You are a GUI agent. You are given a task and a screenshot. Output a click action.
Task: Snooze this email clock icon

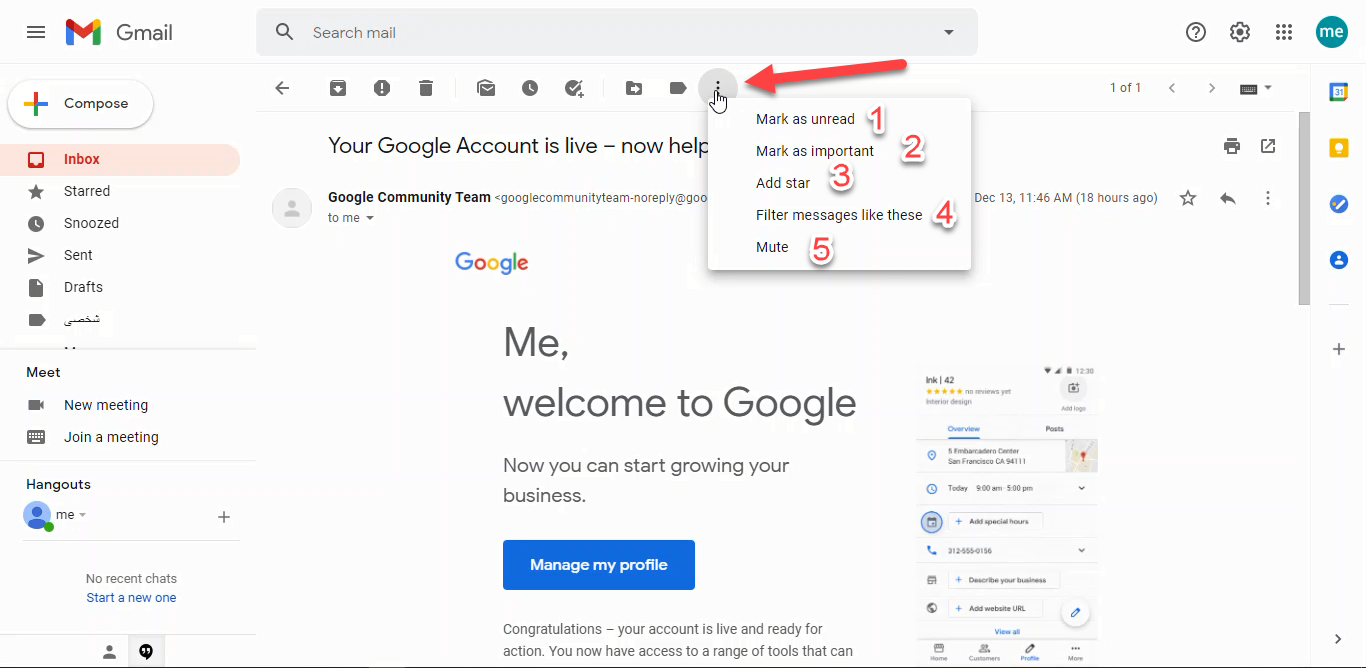[530, 88]
